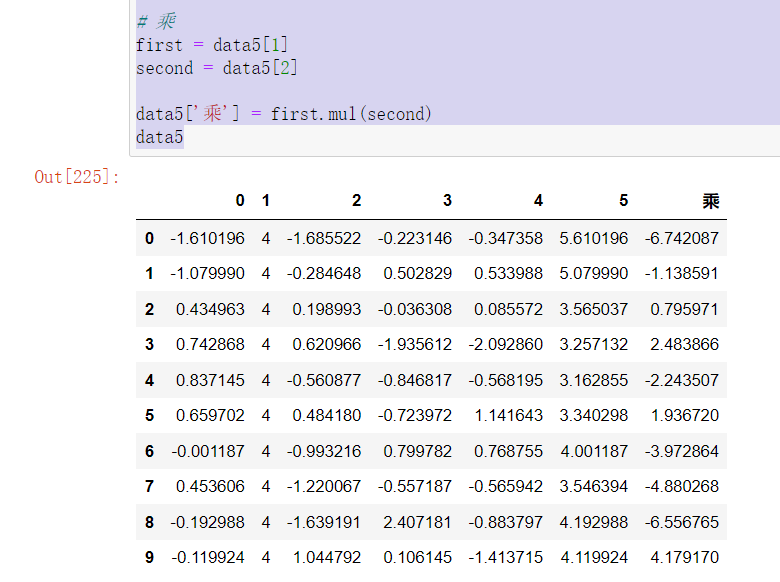This screenshot has width=780, height=582.
Task: Click cell value 5.079990
Action: [593, 274]
